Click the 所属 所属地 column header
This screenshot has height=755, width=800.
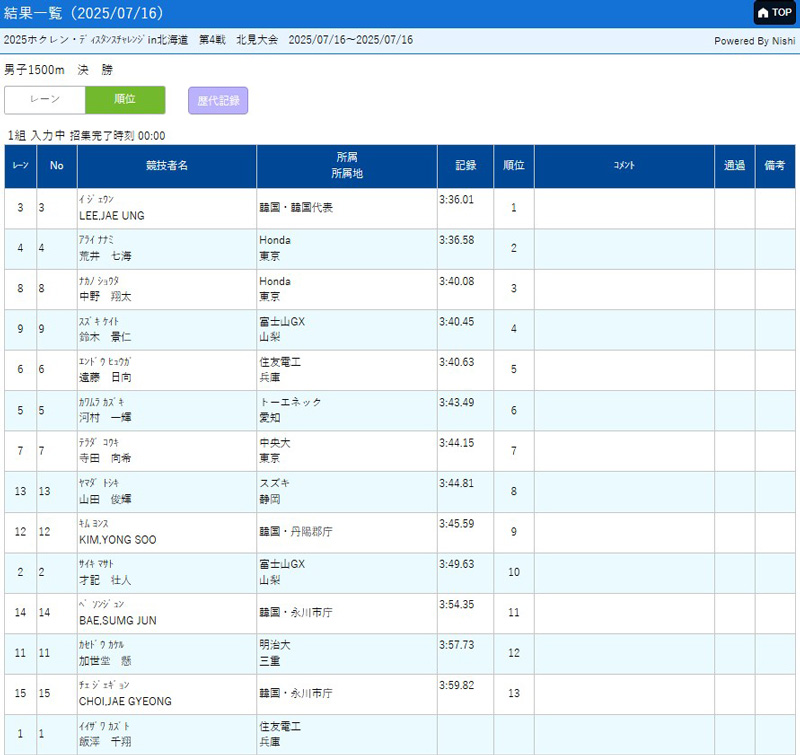[x=347, y=166]
